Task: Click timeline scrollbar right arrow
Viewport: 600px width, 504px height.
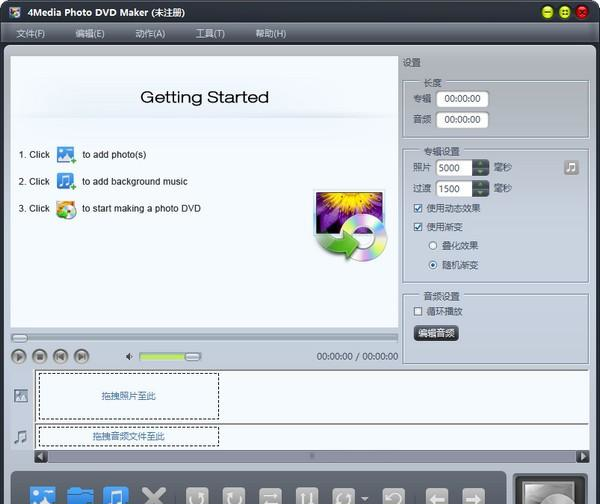Action: point(583,457)
